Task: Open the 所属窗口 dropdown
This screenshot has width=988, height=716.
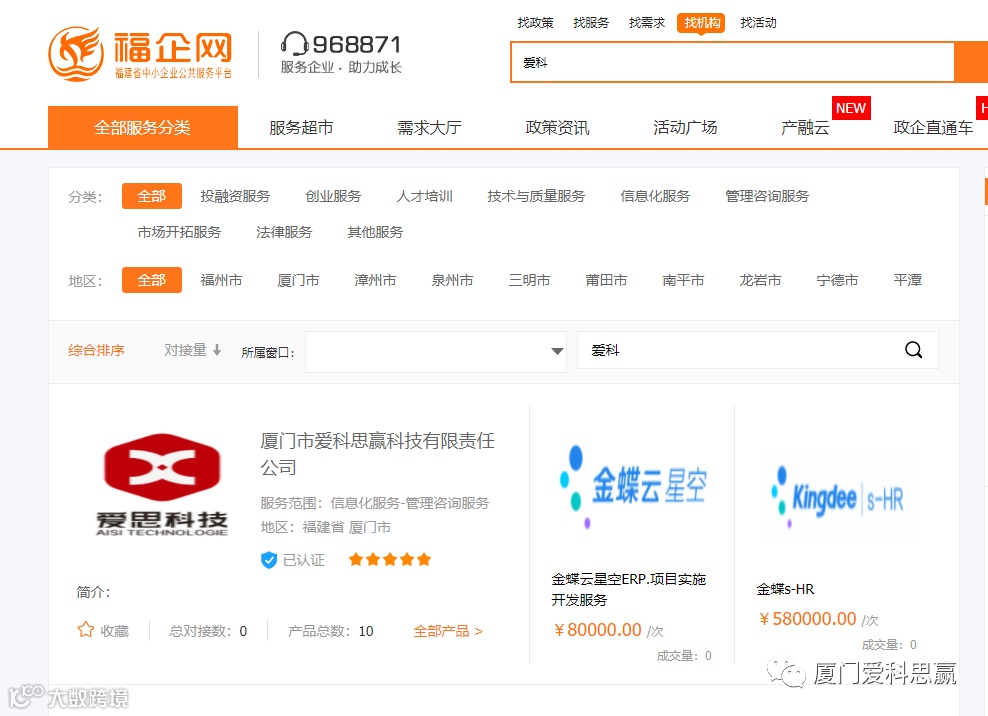Action: [435, 351]
